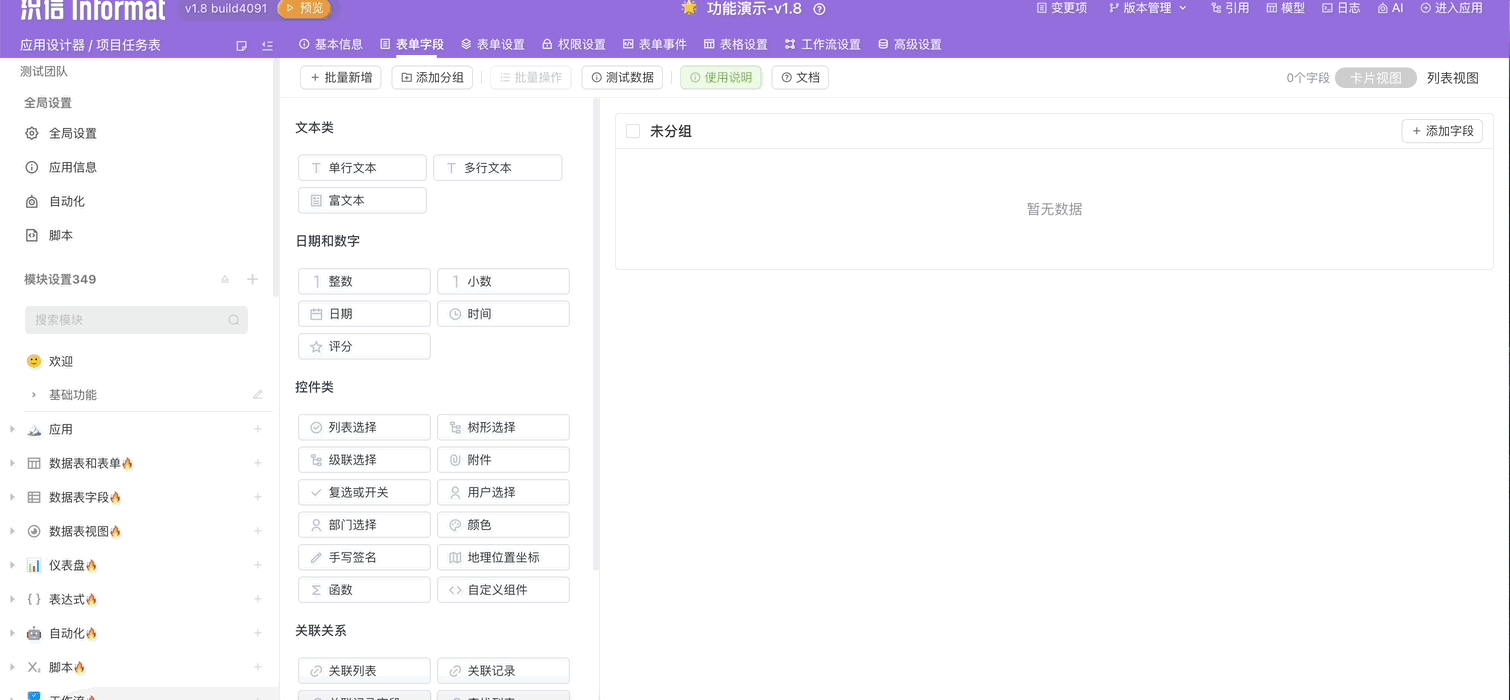Open the 使用说明 guide
Viewport: 1510px width, 700px height.
(721, 77)
